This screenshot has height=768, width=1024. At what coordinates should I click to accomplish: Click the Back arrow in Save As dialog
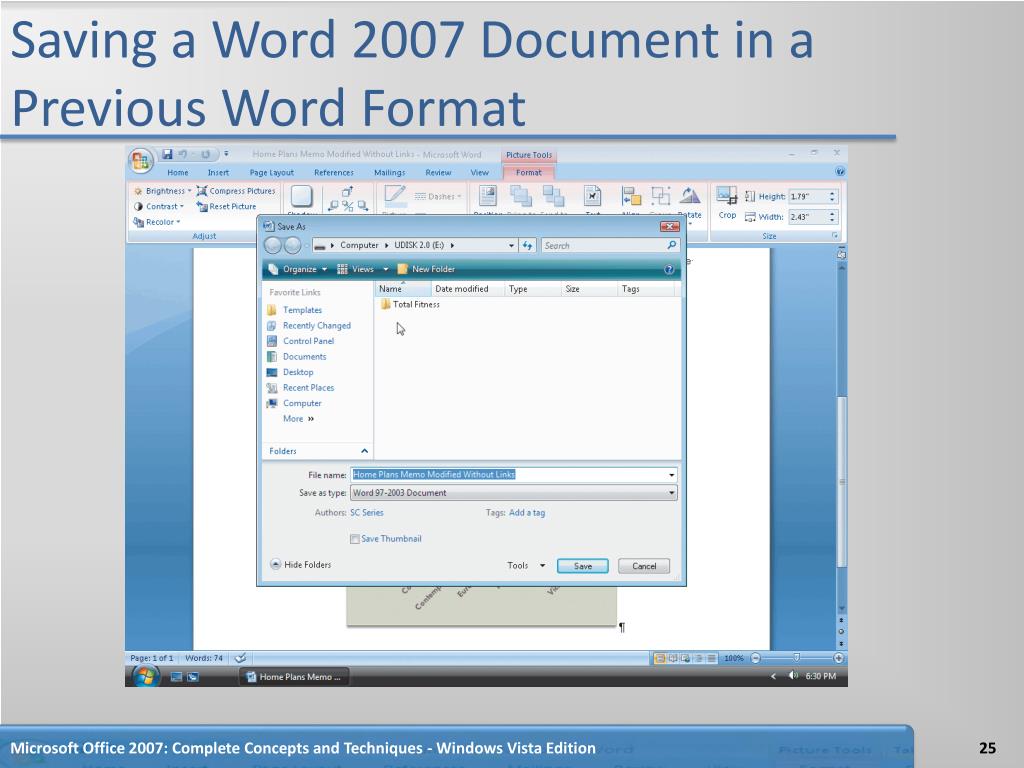[x=273, y=246]
